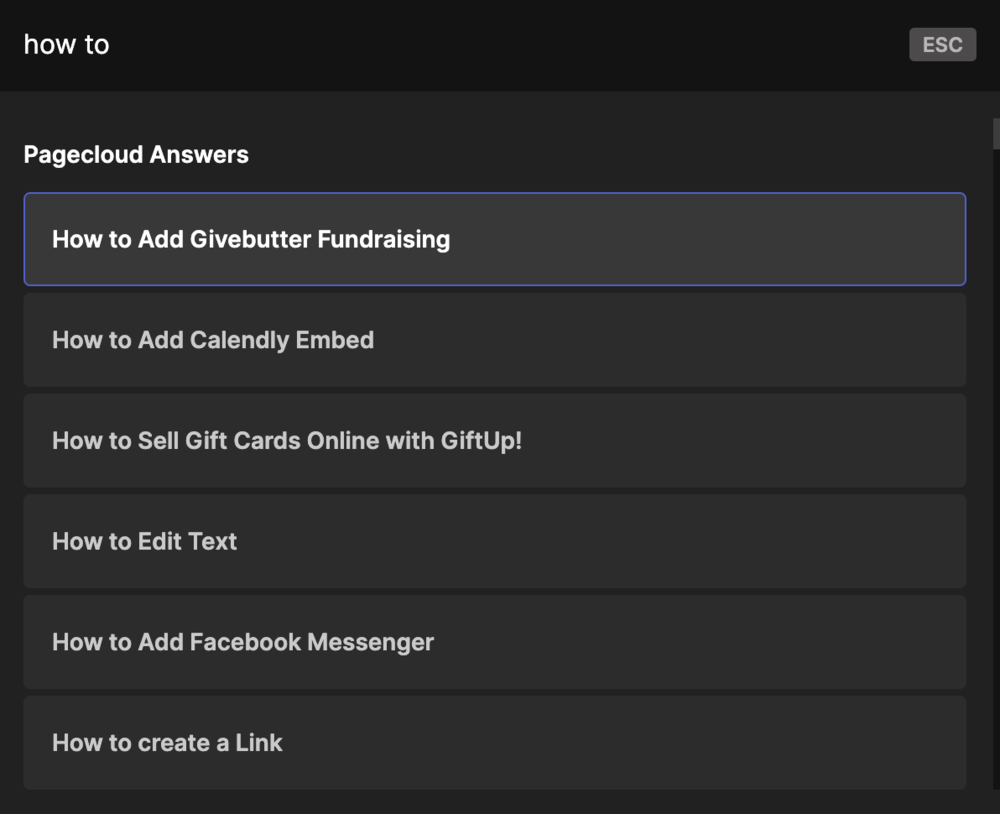
Task: Open "How to Add Calendly Embed" result
Action: click(495, 340)
